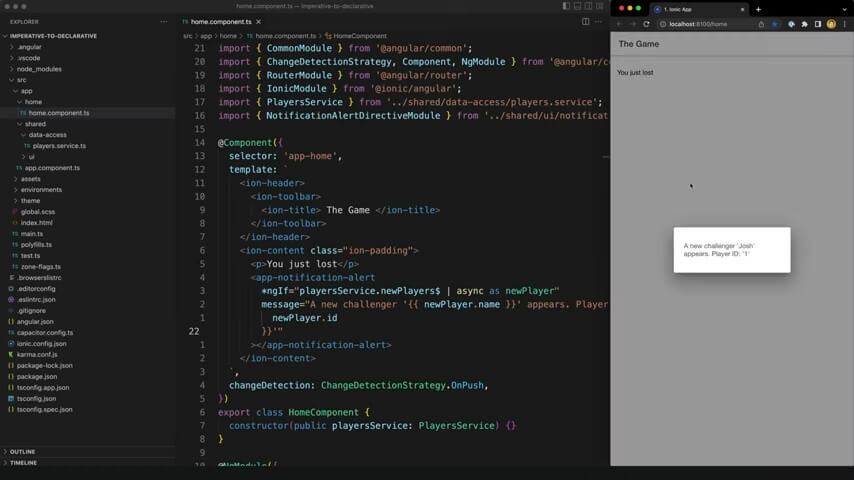The width and height of the screenshot is (854, 480).
Task: Open Explorer views and more actions ellipsis
Action: pyautogui.click(x=164, y=22)
